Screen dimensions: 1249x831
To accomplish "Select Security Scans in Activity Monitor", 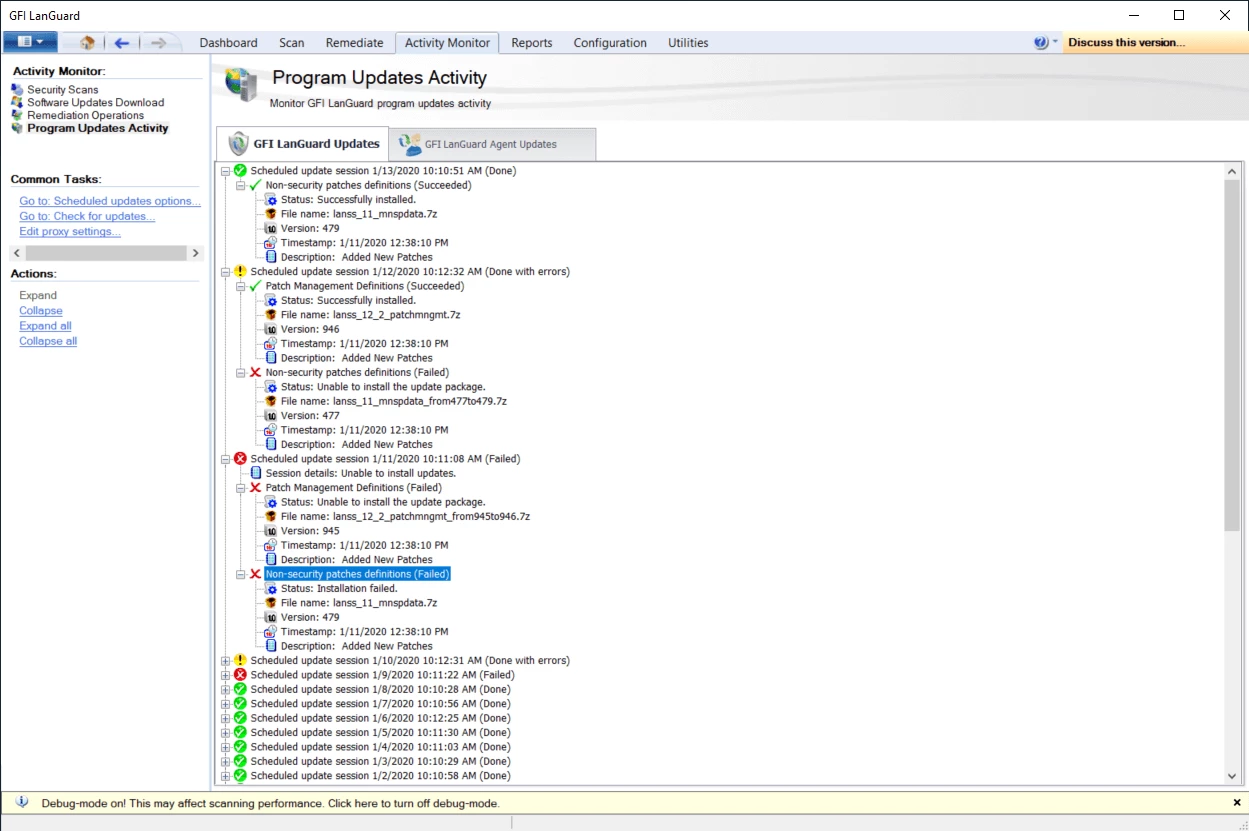I will [63, 89].
